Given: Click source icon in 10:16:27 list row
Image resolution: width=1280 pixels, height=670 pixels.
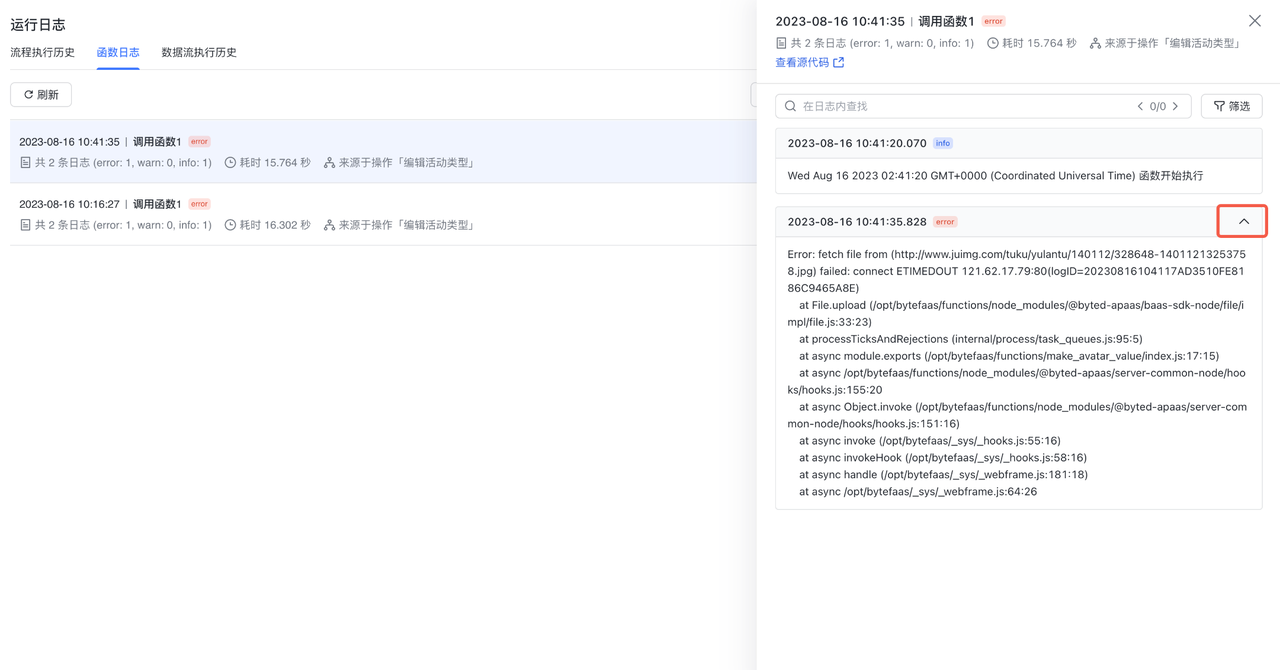Looking at the screenshot, I should tap(329, 225).
